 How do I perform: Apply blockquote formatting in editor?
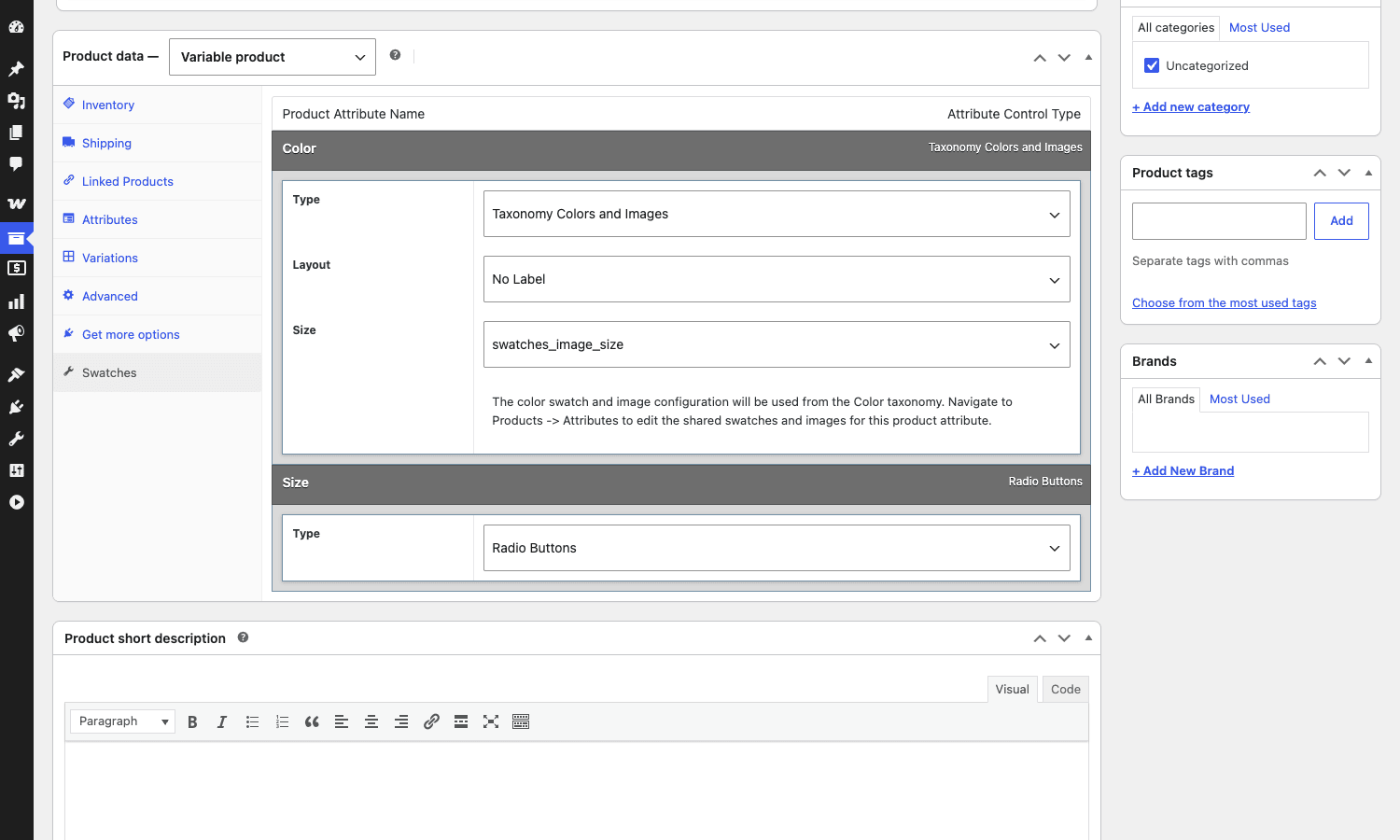(x=312, y=721)
